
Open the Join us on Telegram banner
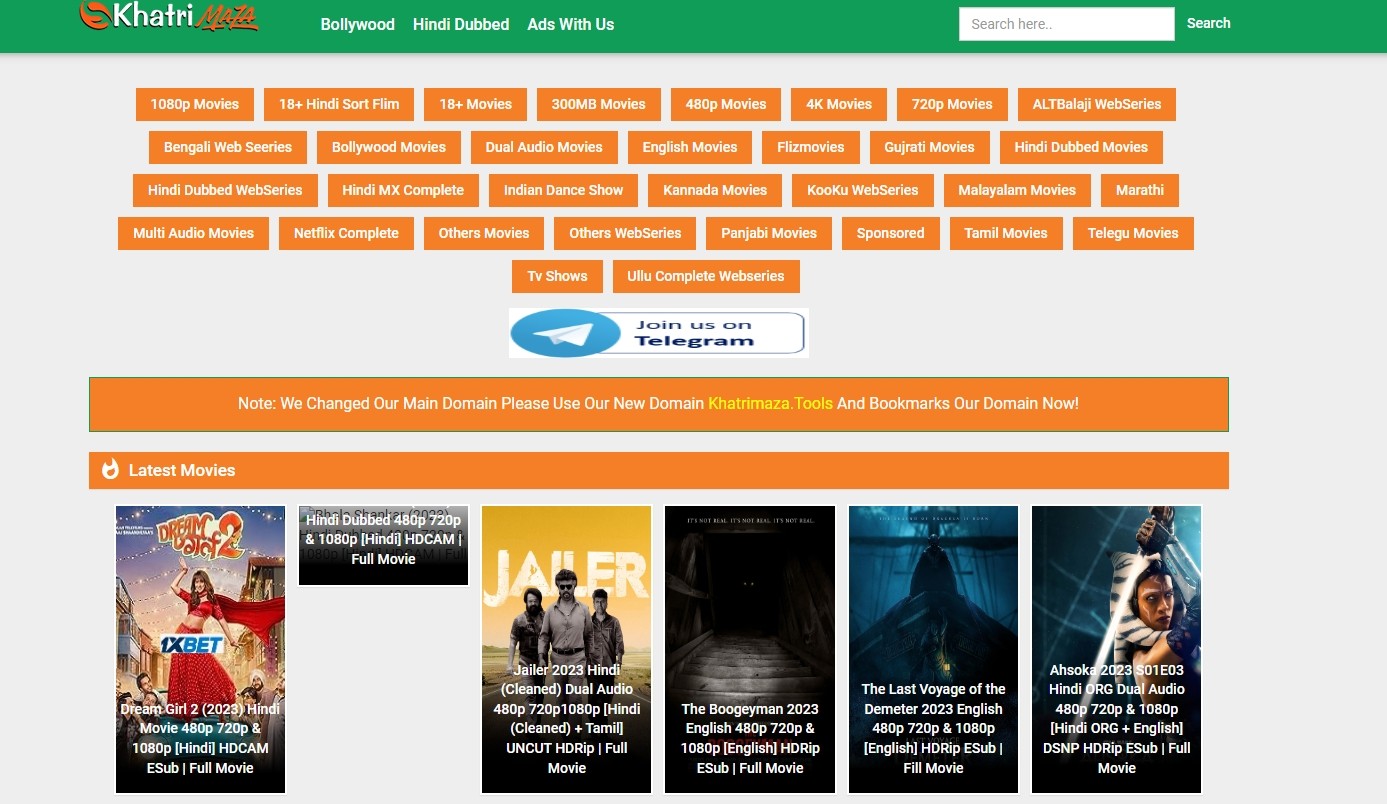(x=658, y=333)
